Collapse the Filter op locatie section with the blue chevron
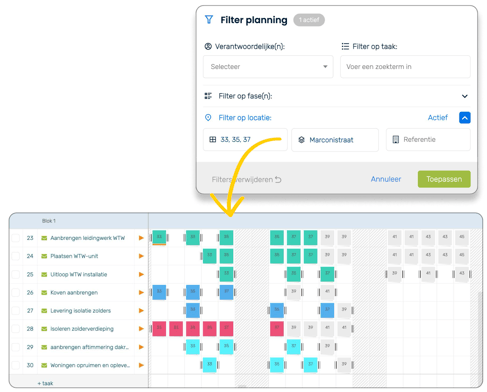Screen dimensions: 487x392 [465, 118]
